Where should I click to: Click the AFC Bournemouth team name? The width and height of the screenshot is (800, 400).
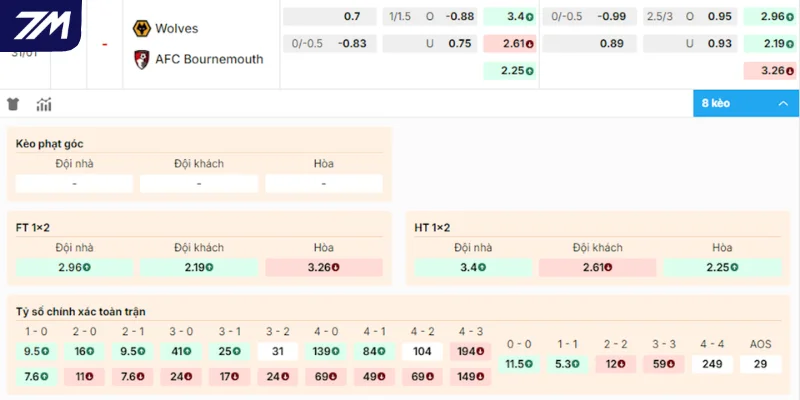click(209, 59)
